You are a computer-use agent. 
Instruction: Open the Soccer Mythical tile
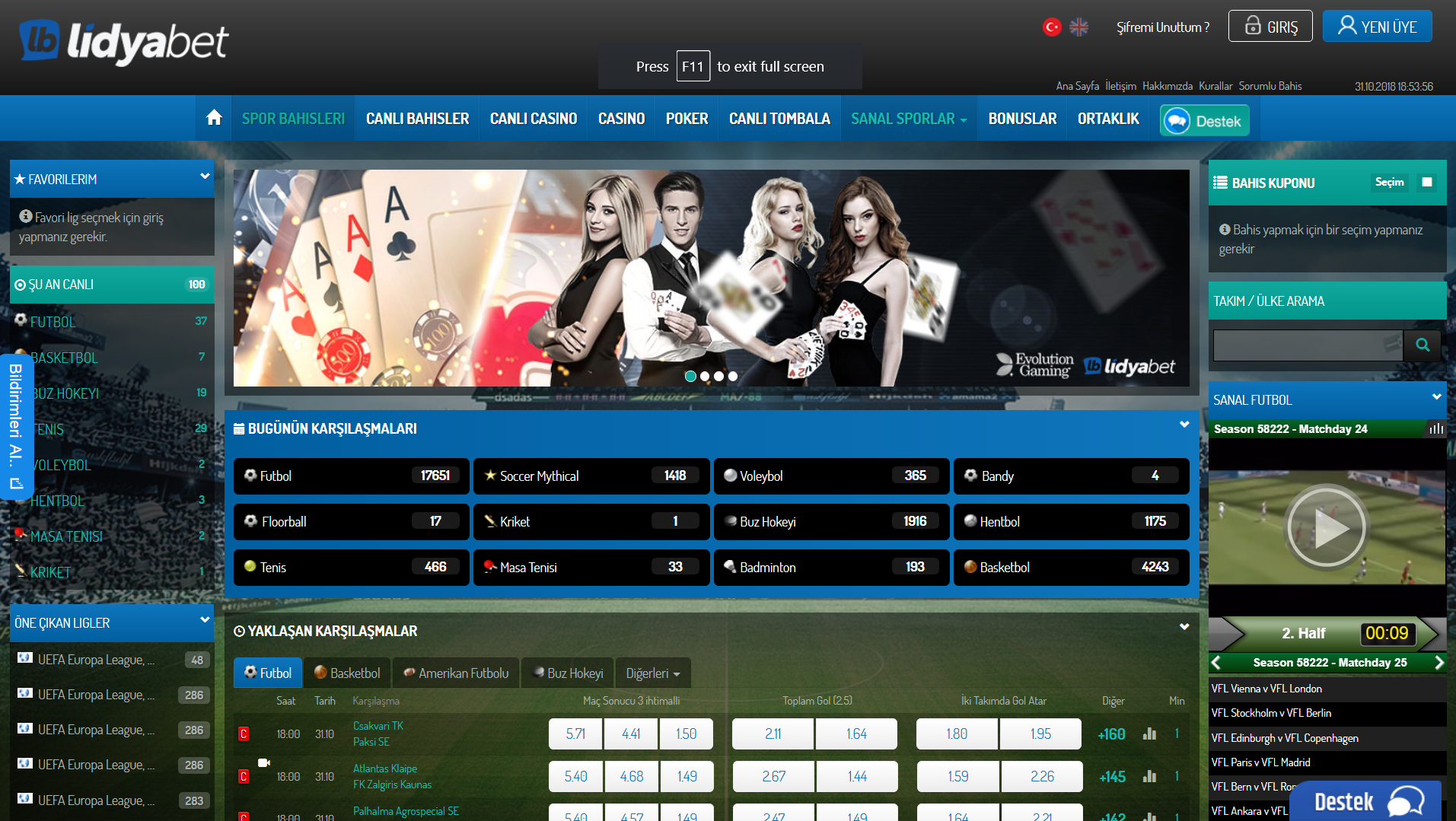(591, 476)
